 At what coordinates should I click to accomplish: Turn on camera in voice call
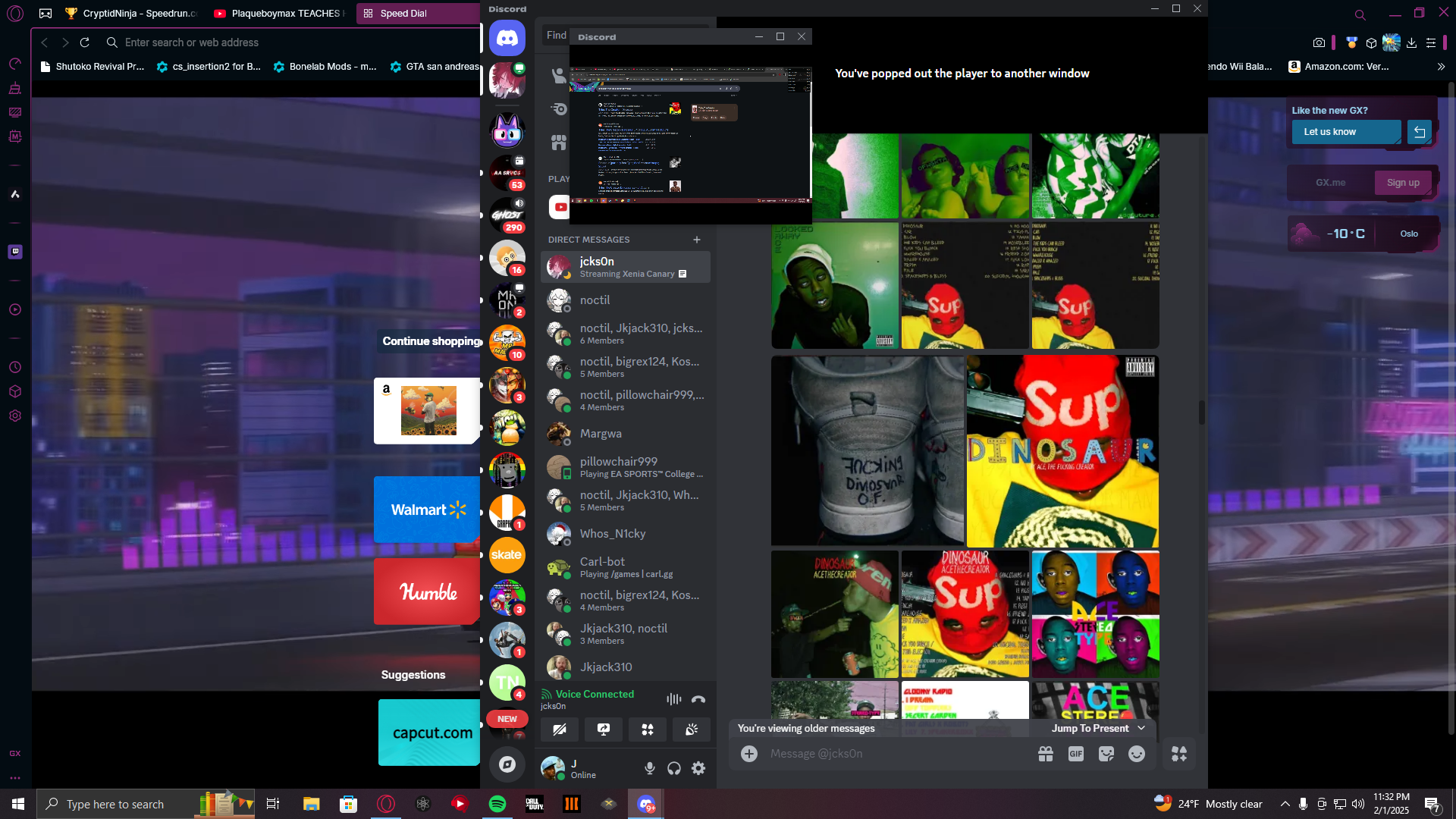pyautogui.click(x=560, y=730)
